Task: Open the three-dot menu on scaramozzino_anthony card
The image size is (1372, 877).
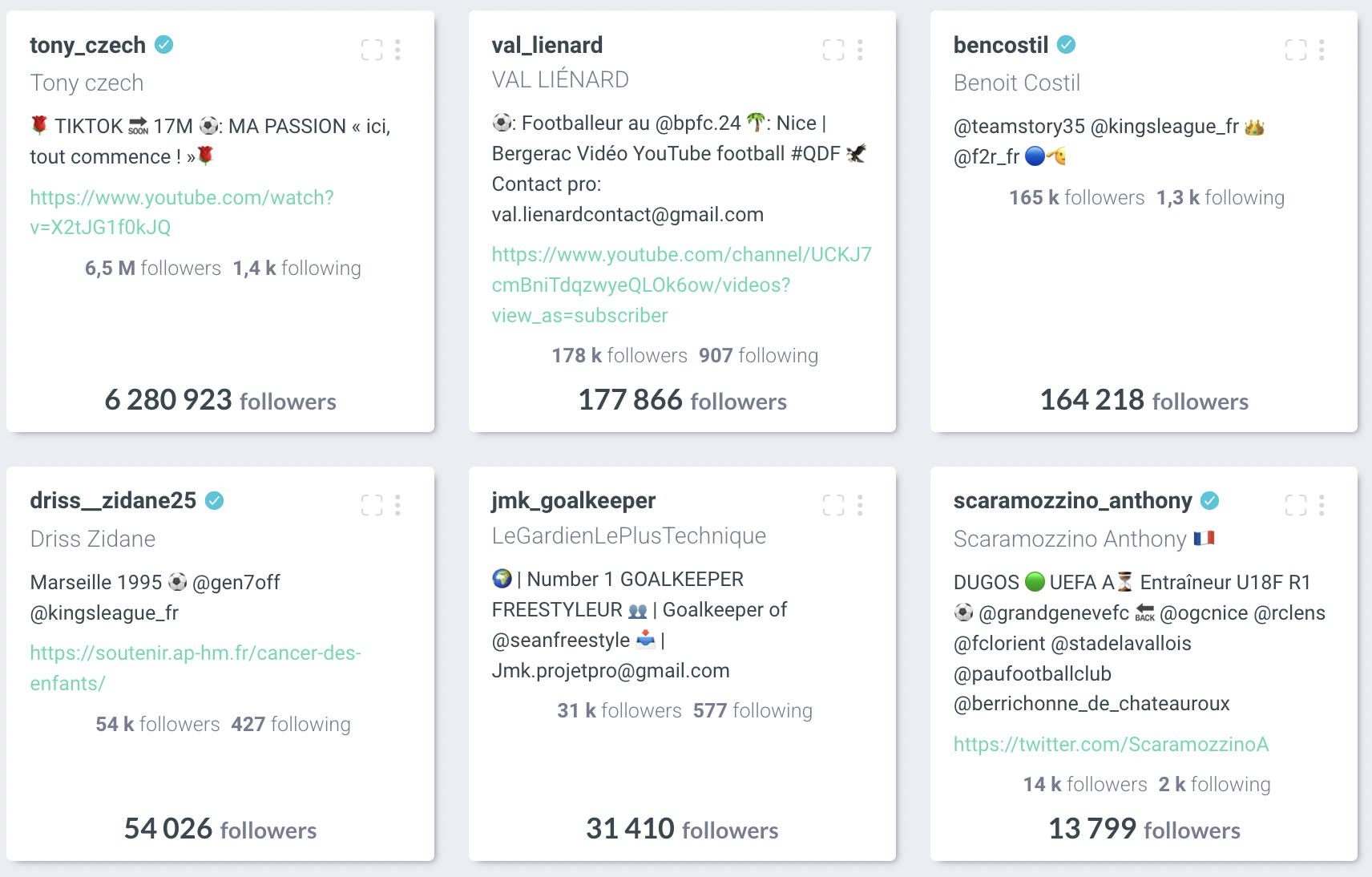Action: click(x=1322, y=504)
